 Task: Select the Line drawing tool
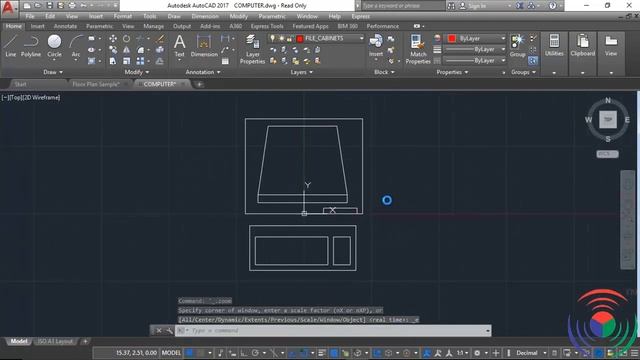coord(11,45)
